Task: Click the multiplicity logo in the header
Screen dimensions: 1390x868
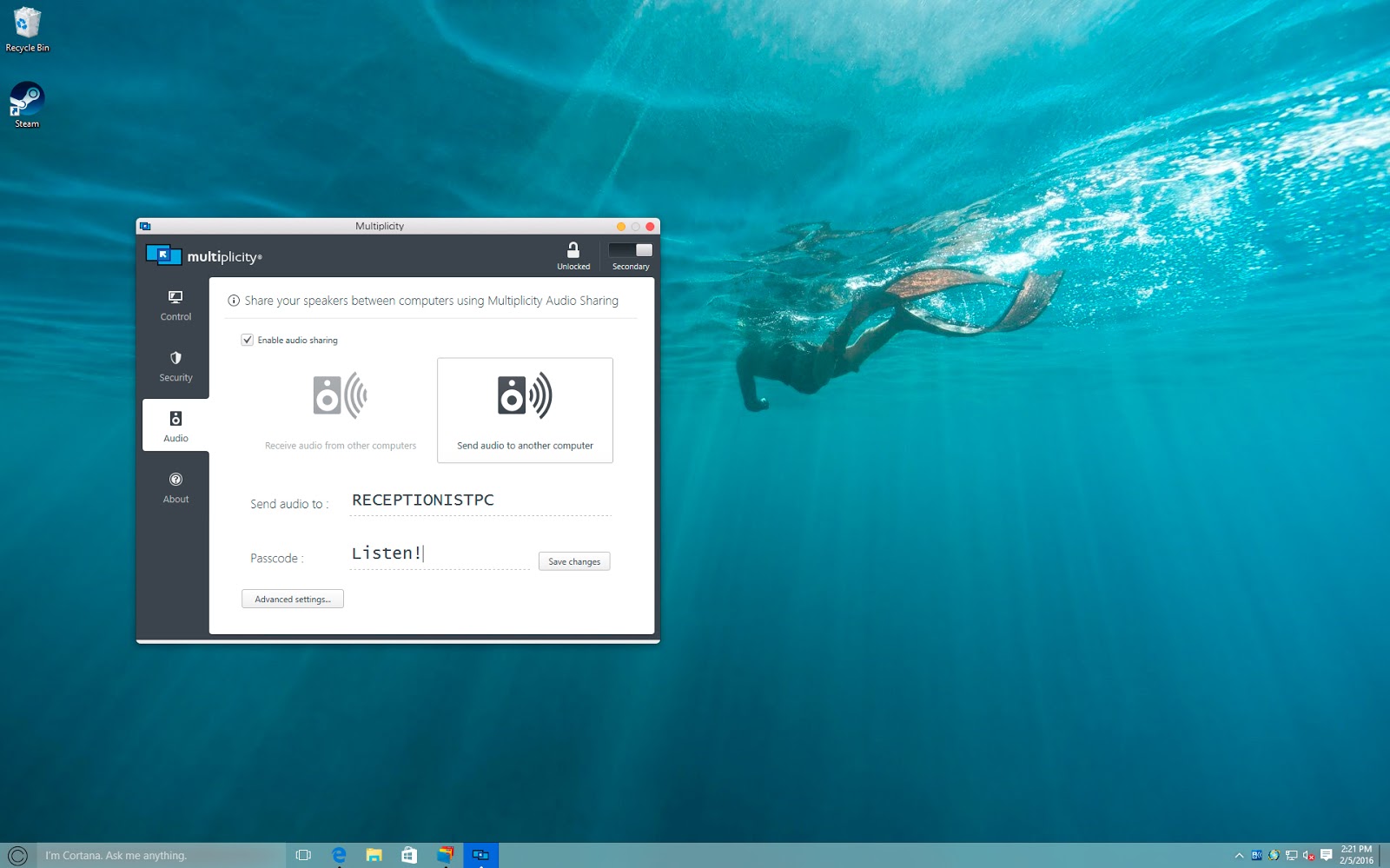Action: [204, 255]
